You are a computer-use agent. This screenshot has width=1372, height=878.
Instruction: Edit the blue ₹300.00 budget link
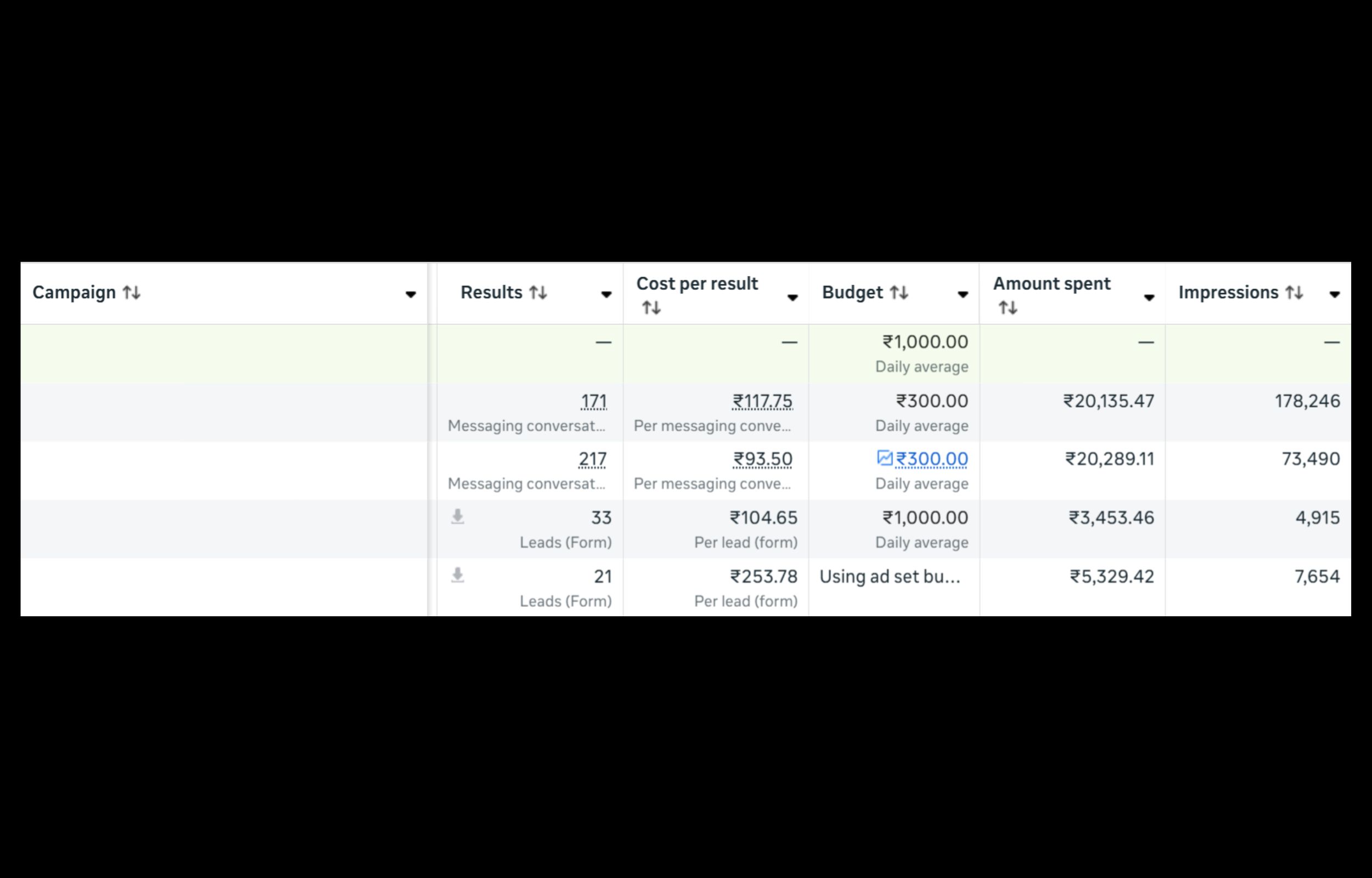tap(931, 459)
